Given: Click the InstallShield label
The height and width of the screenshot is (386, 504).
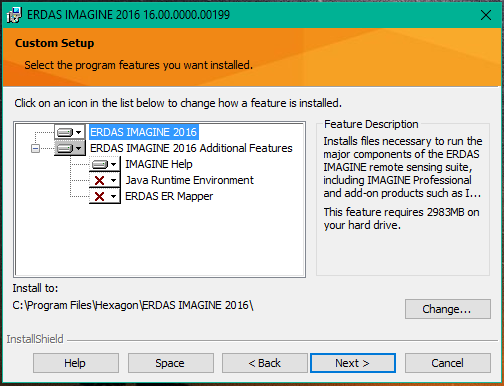Looking at the screenshot, I should click(35, 339).
